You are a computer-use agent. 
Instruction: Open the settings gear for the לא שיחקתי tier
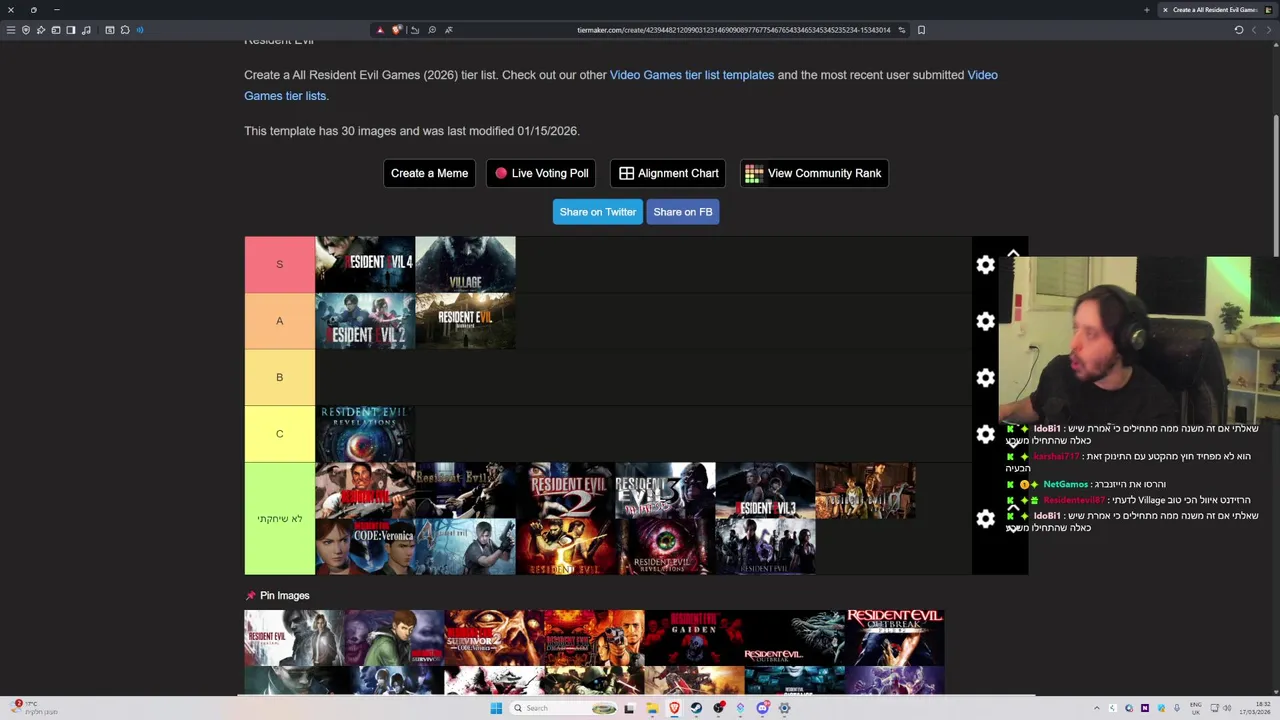986,519
